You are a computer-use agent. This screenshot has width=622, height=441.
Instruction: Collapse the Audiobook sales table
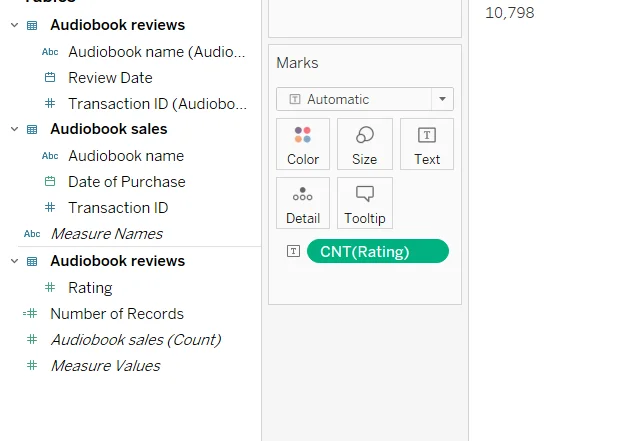coord(14,129)
